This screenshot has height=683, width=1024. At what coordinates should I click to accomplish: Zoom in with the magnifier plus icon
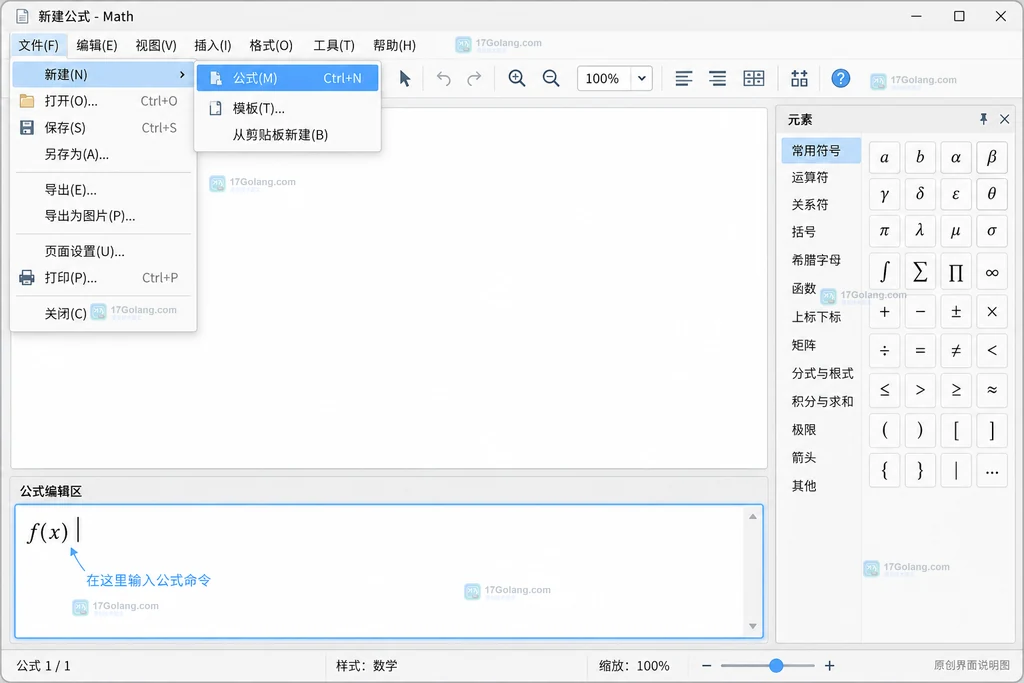pyautogui.click(x=517, y=79)
